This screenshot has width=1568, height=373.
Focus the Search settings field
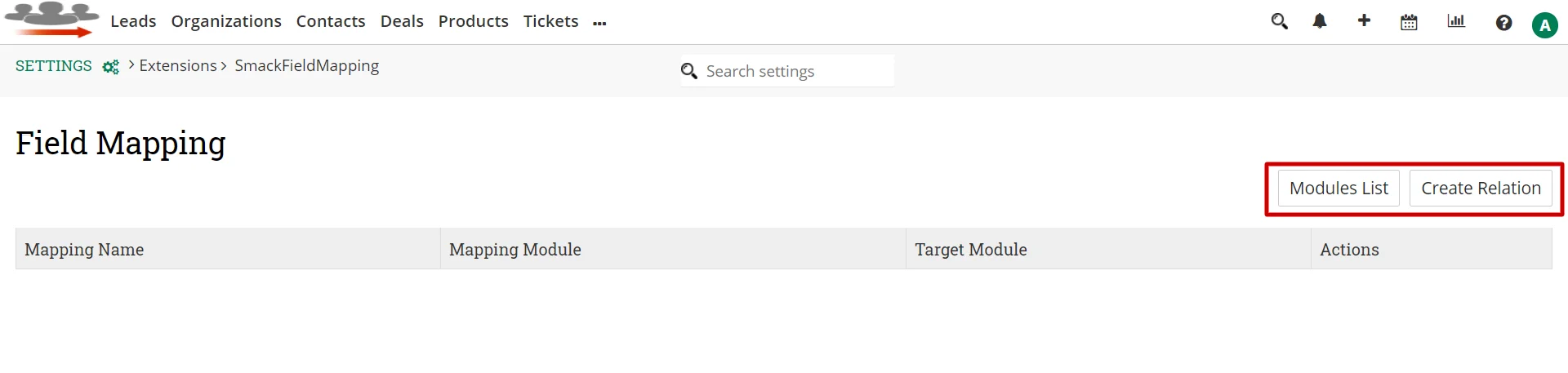tap(796, 71)
